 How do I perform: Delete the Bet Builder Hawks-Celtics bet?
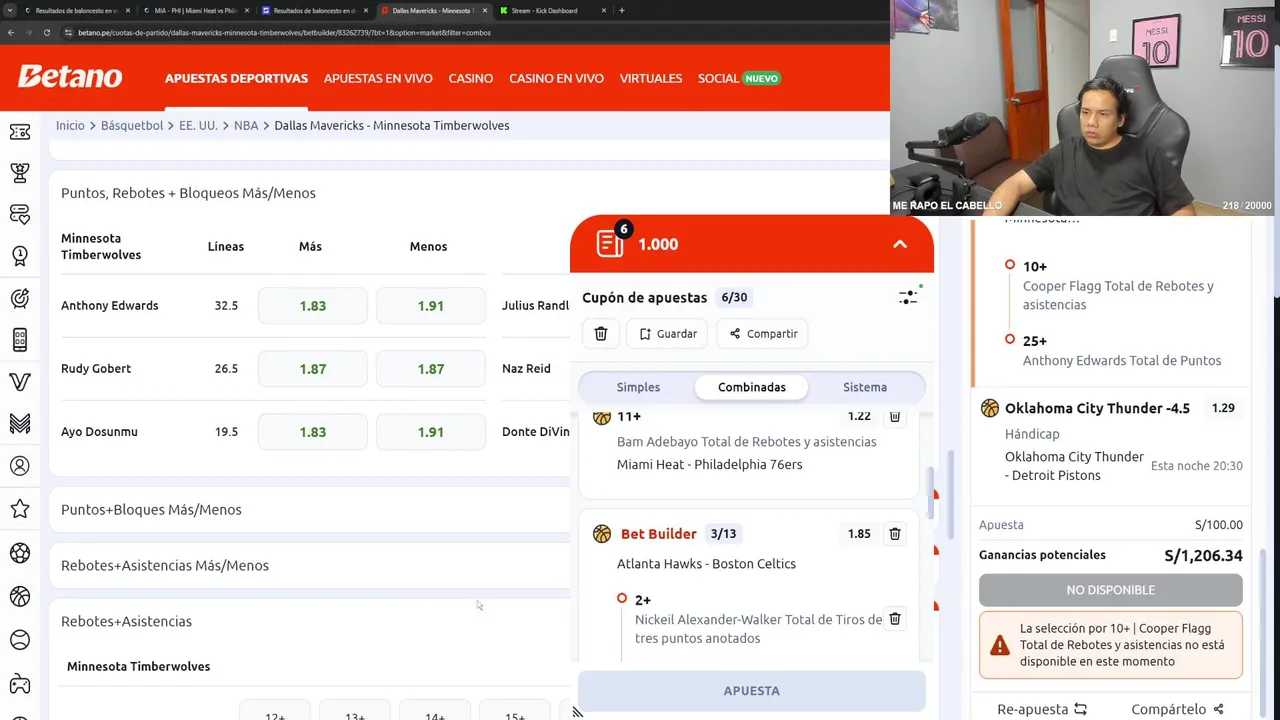(895, 534)
